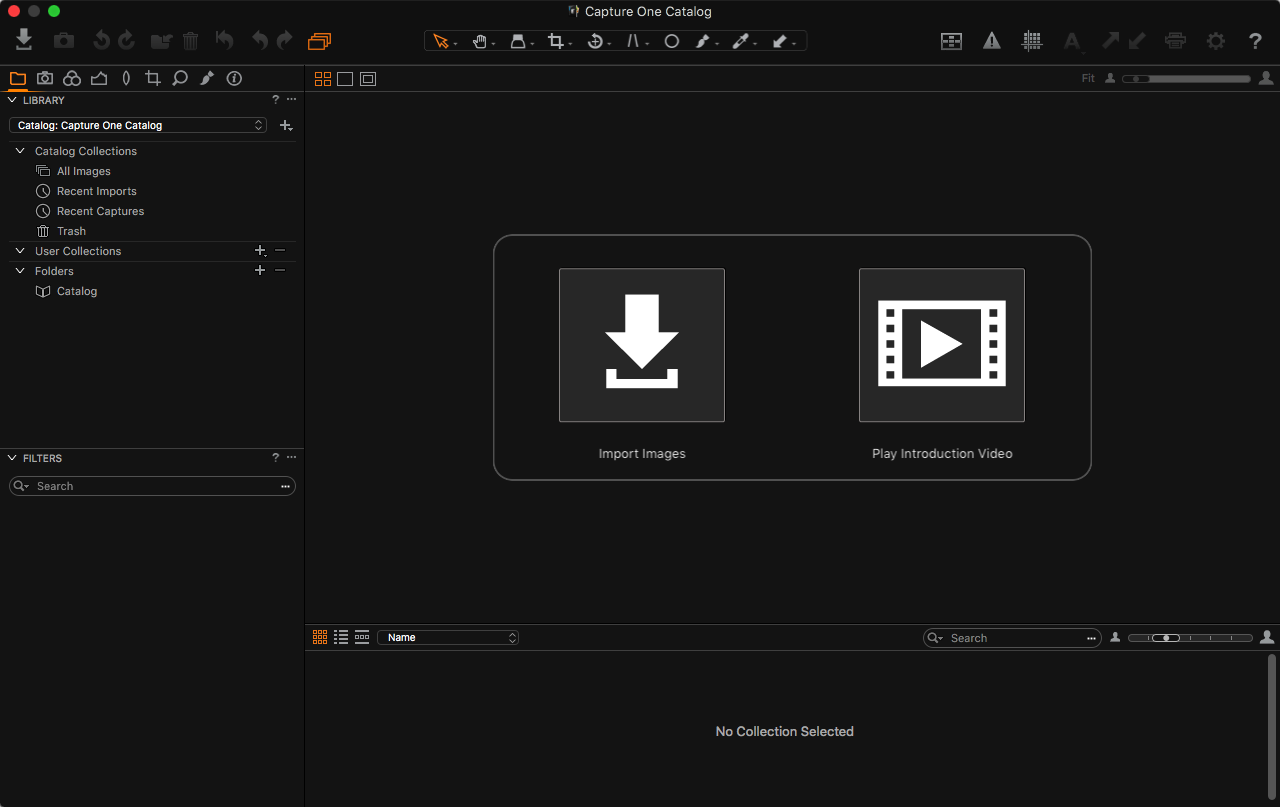Click the Reset adjustments icon in the toolbar
The width and height of the screenshot is (1280, 807).
coord(225,41)
